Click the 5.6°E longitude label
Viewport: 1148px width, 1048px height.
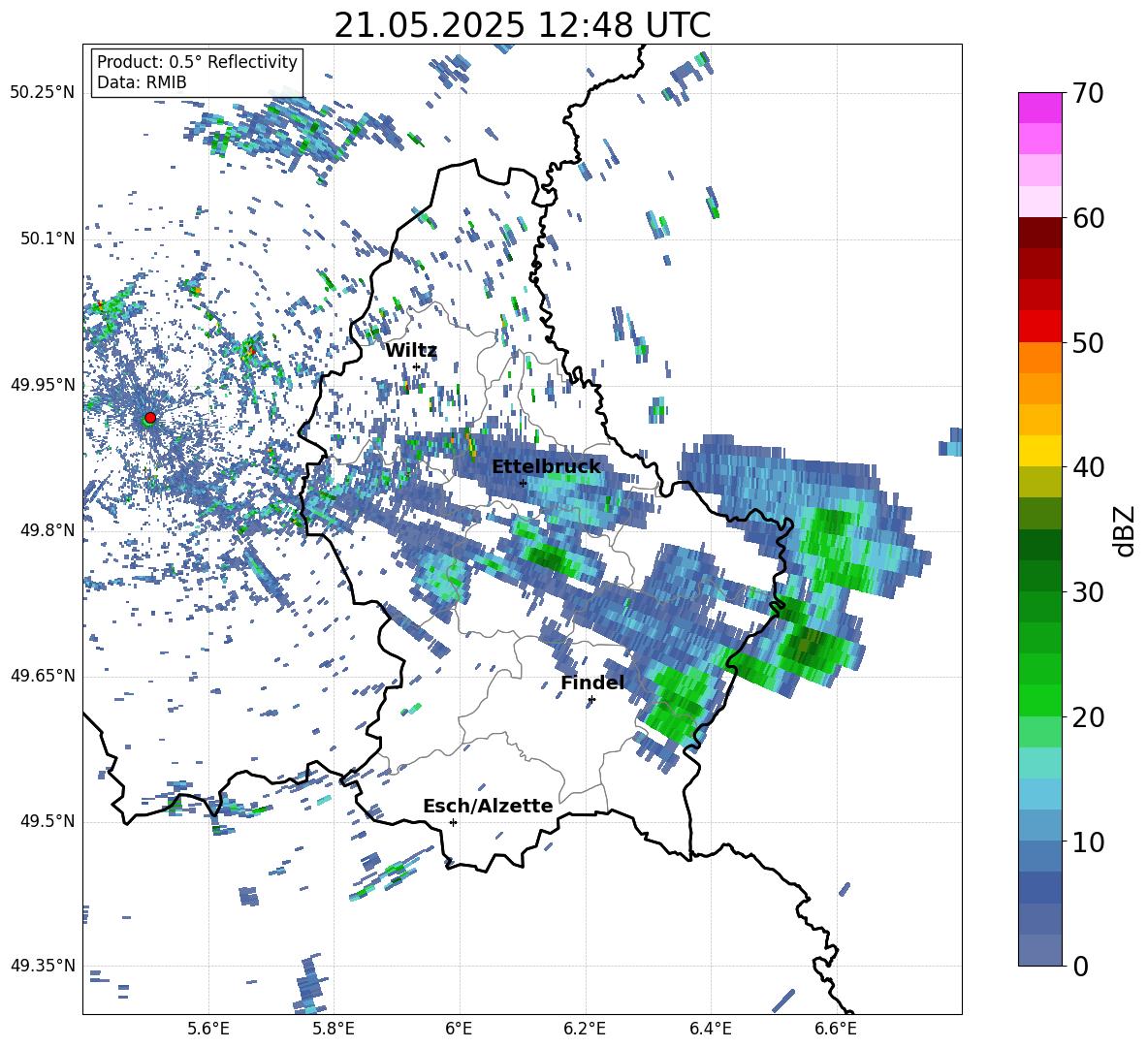click(x=208, y=1029)
